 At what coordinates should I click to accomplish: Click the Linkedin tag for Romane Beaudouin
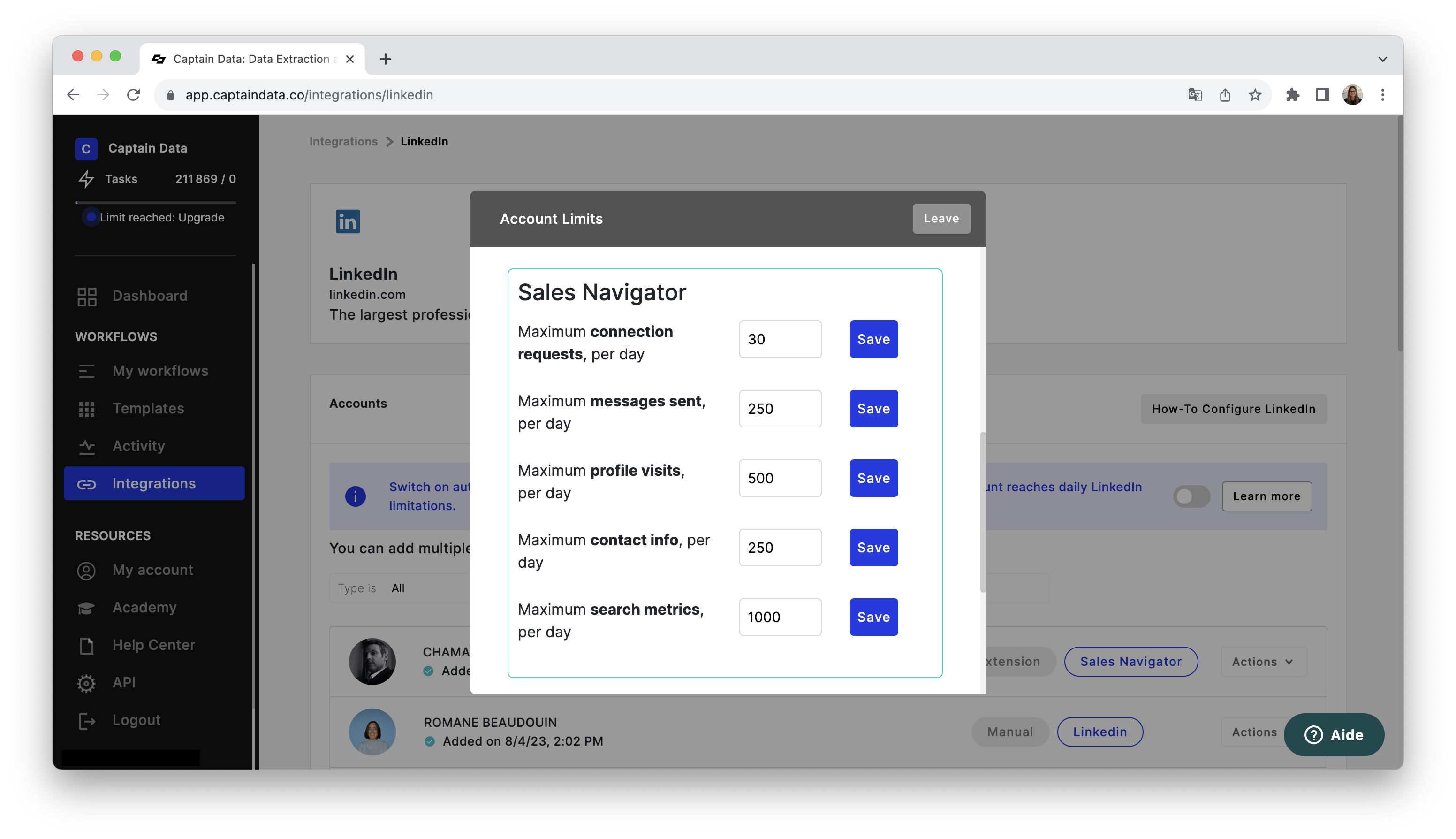(x=1100, y=731)
